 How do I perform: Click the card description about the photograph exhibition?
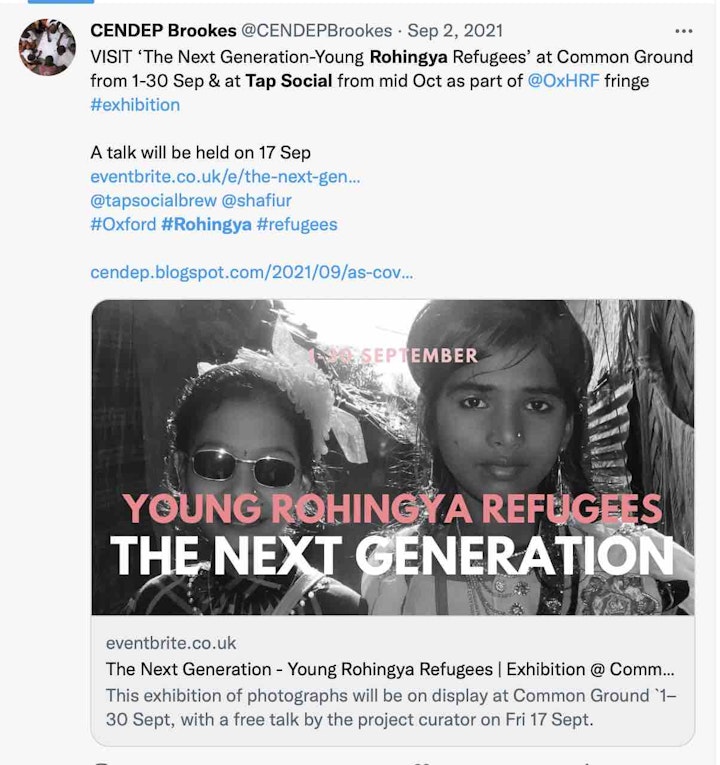pos(385,705)
